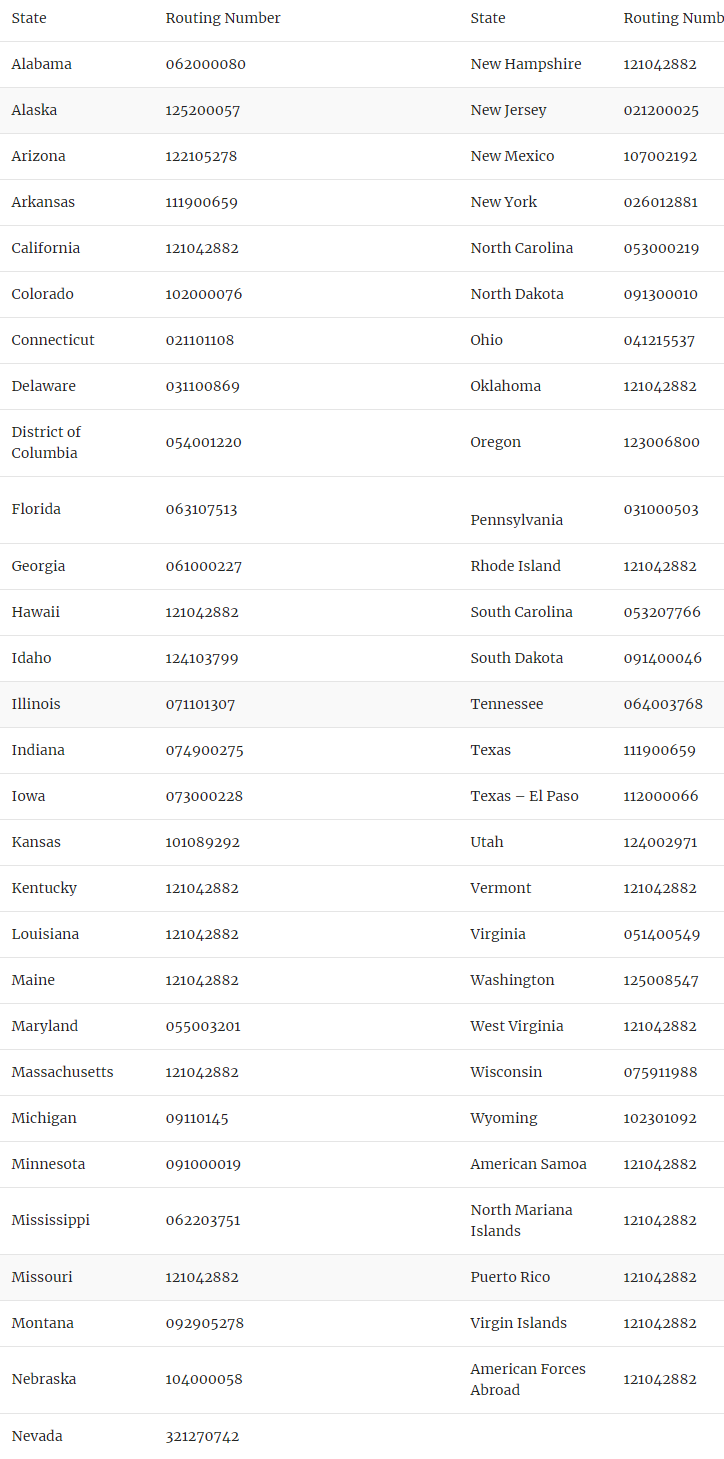
Task: Select Oregon routing number 123006800
Action: [x=661, y=442]
